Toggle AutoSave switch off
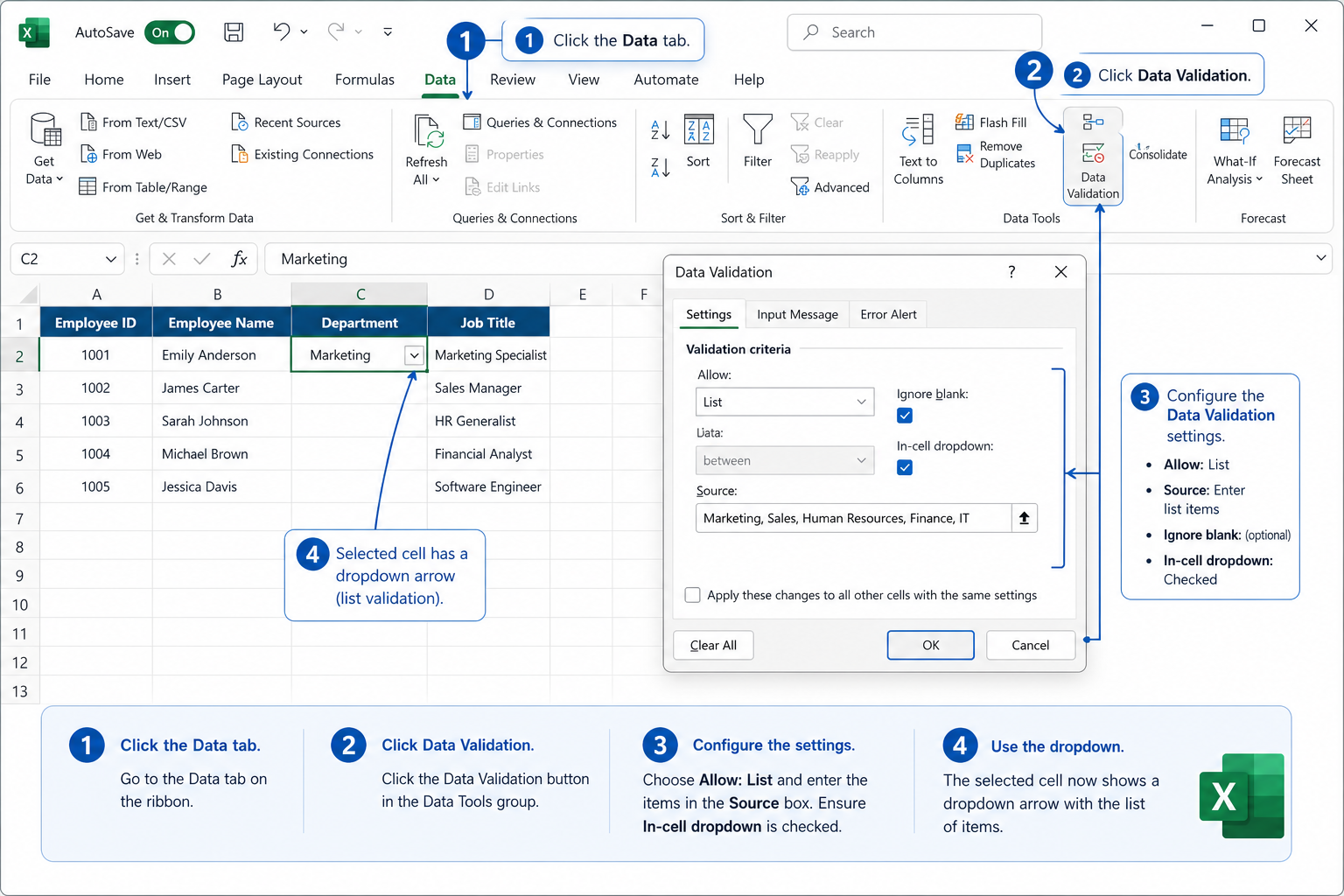The height and width of the screenshot is (896, 1344). (x=170, y=32)
